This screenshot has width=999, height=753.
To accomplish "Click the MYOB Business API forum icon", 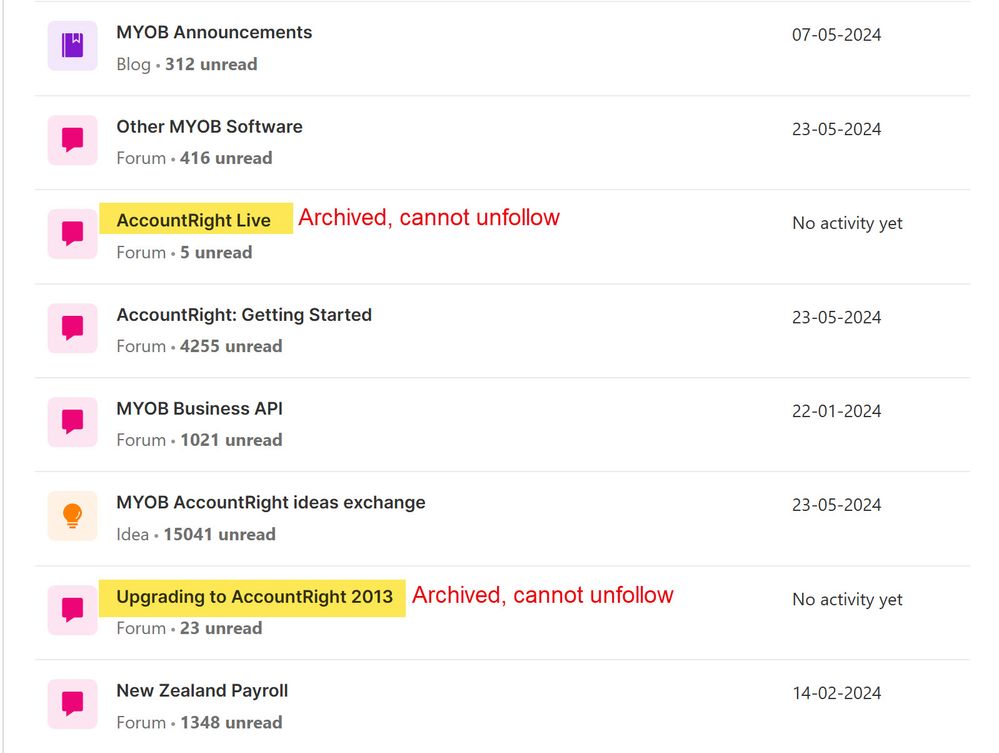I will click(x=72, y=422).
